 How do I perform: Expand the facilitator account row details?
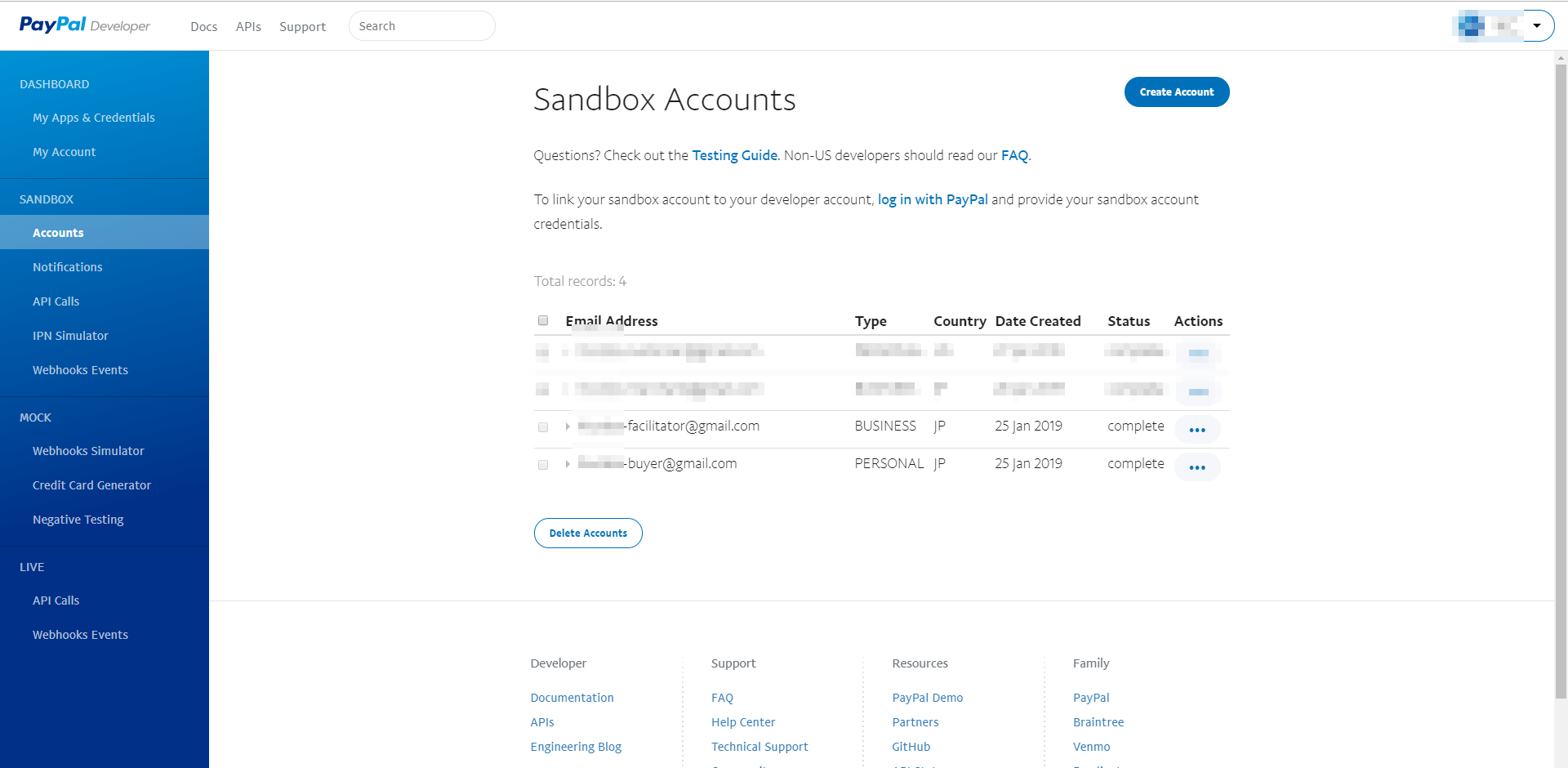(568, 426)
